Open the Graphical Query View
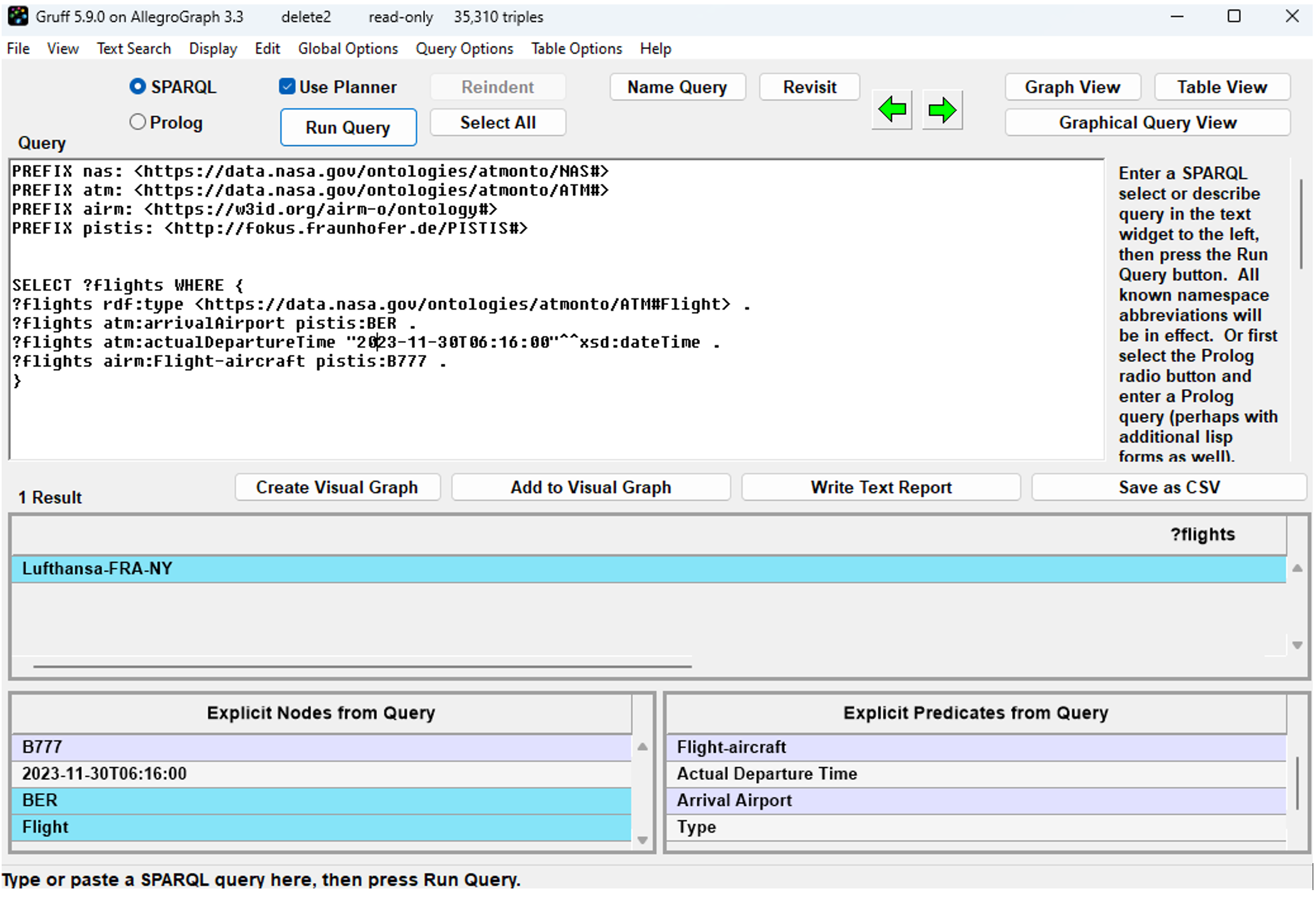 [x=1147, y=122]
